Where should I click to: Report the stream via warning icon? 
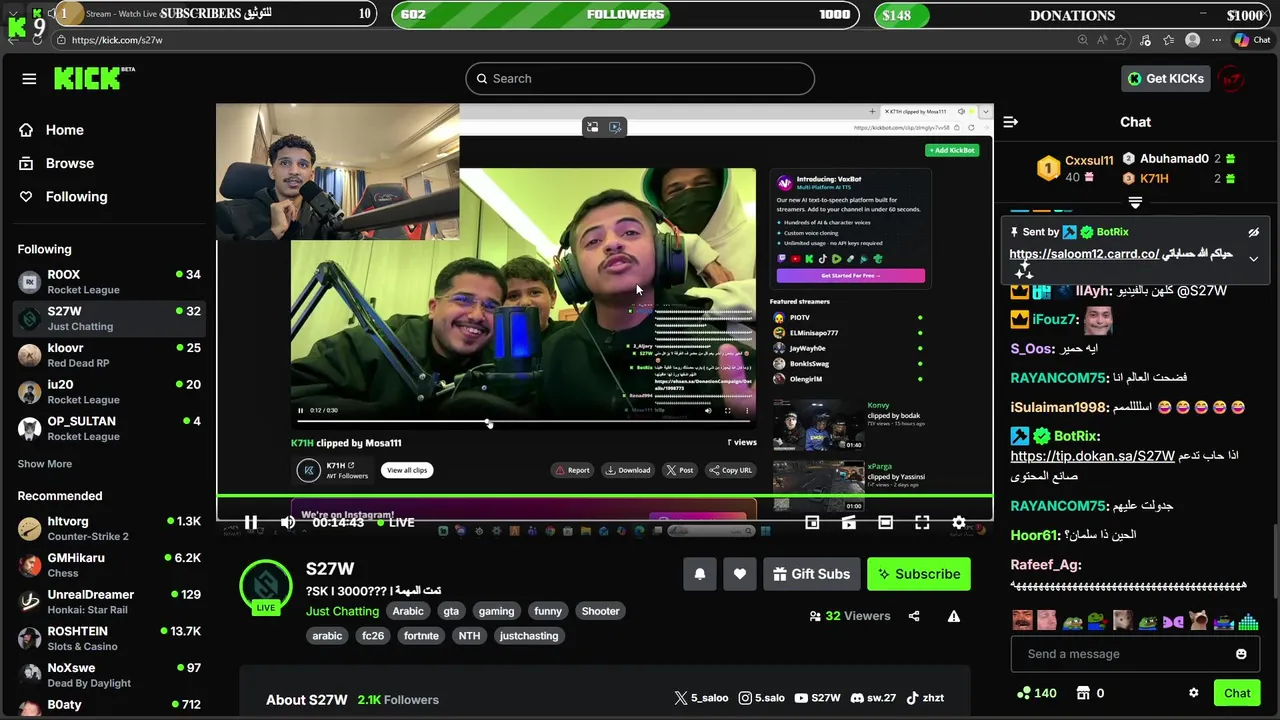tap(954, 616)
